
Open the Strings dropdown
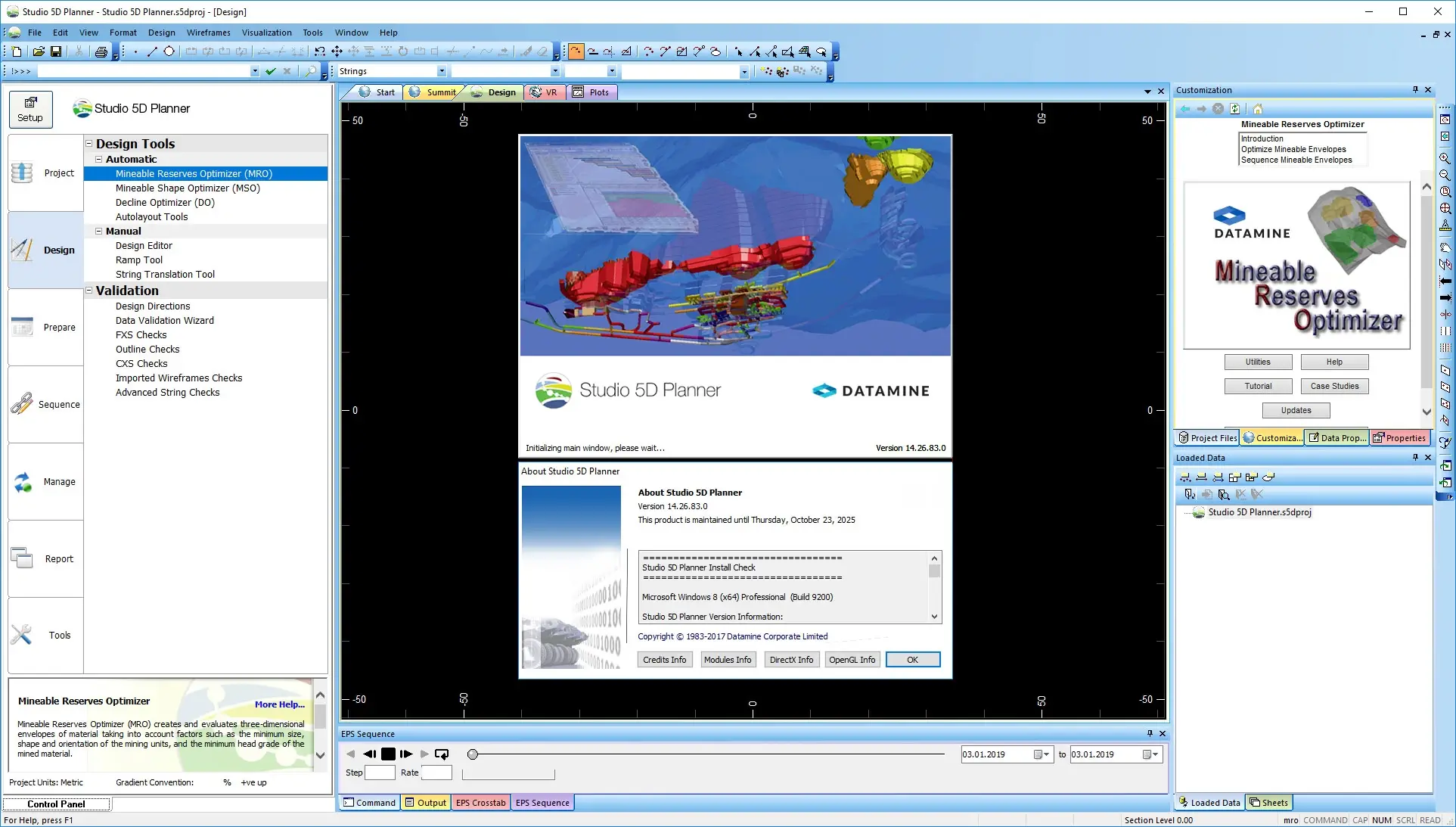[442, 71]
